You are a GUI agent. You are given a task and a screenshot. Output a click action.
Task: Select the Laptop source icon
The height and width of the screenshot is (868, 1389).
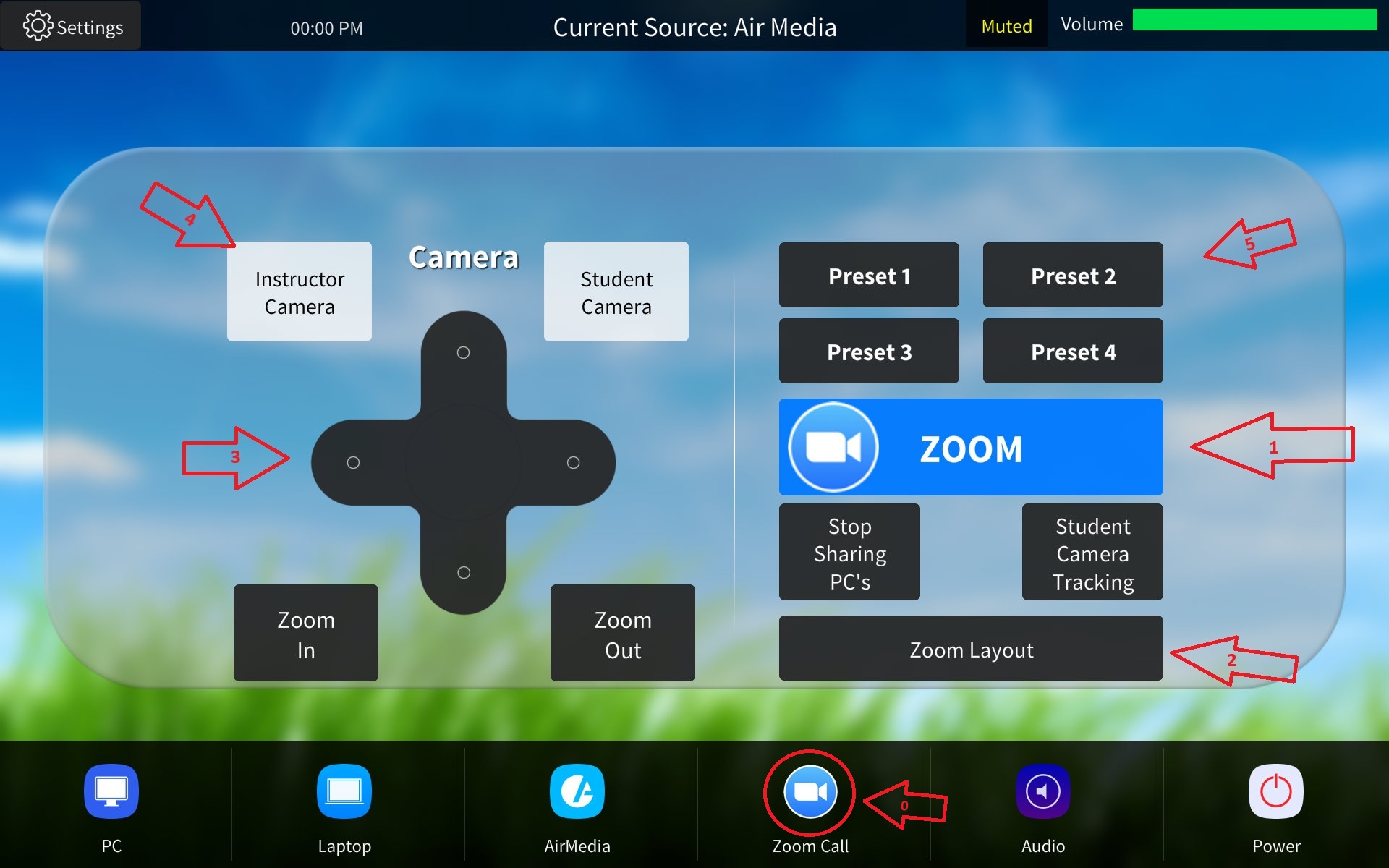tap(344, 791)
